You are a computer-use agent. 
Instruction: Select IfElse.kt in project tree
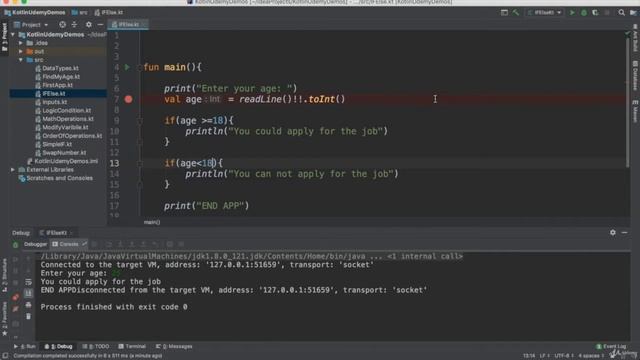tap(53, 94)
